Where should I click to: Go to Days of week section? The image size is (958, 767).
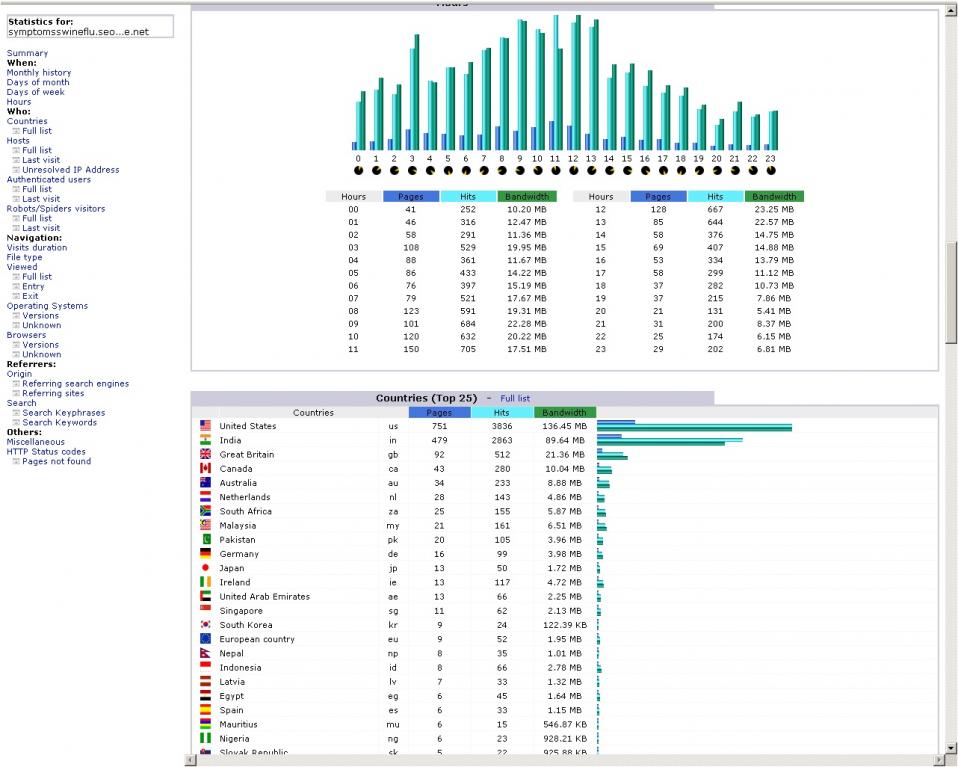click(x=36, y=92)
